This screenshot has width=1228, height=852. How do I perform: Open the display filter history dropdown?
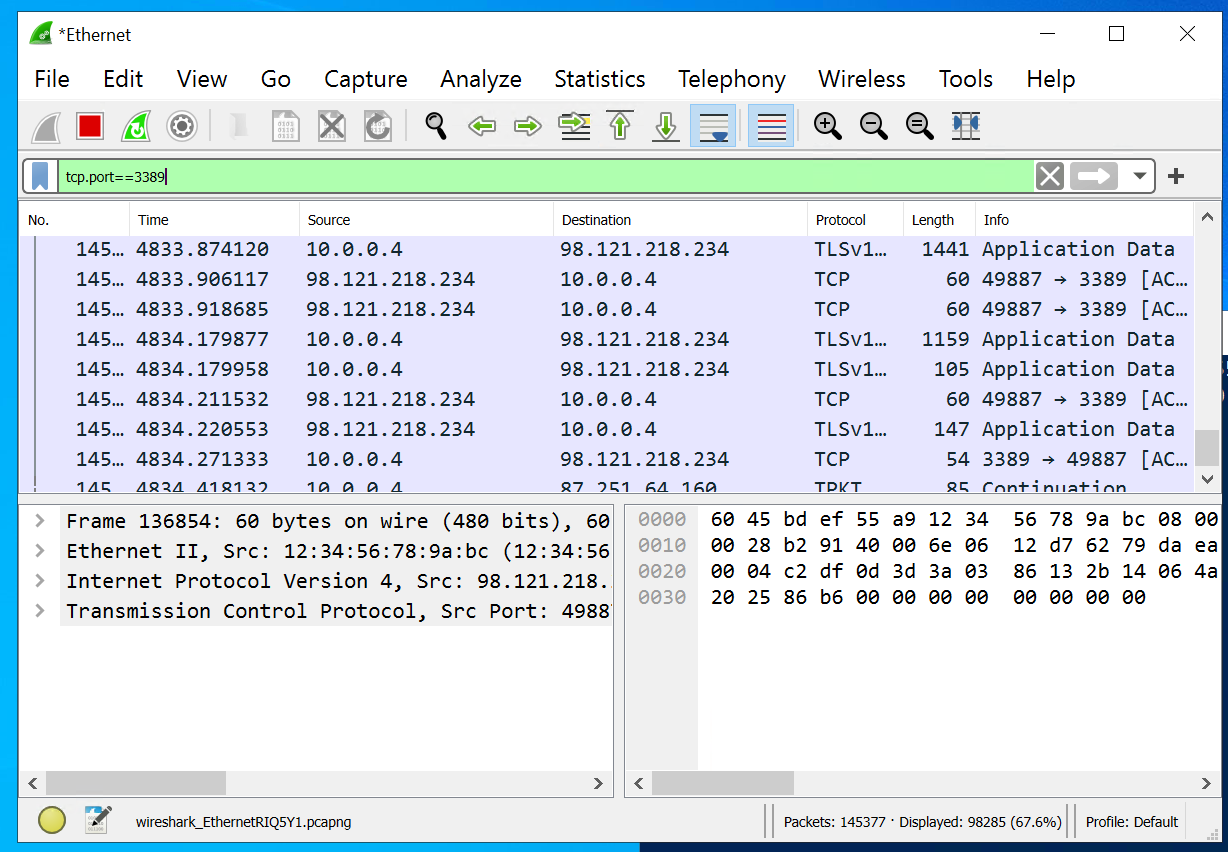(1139, 176)
